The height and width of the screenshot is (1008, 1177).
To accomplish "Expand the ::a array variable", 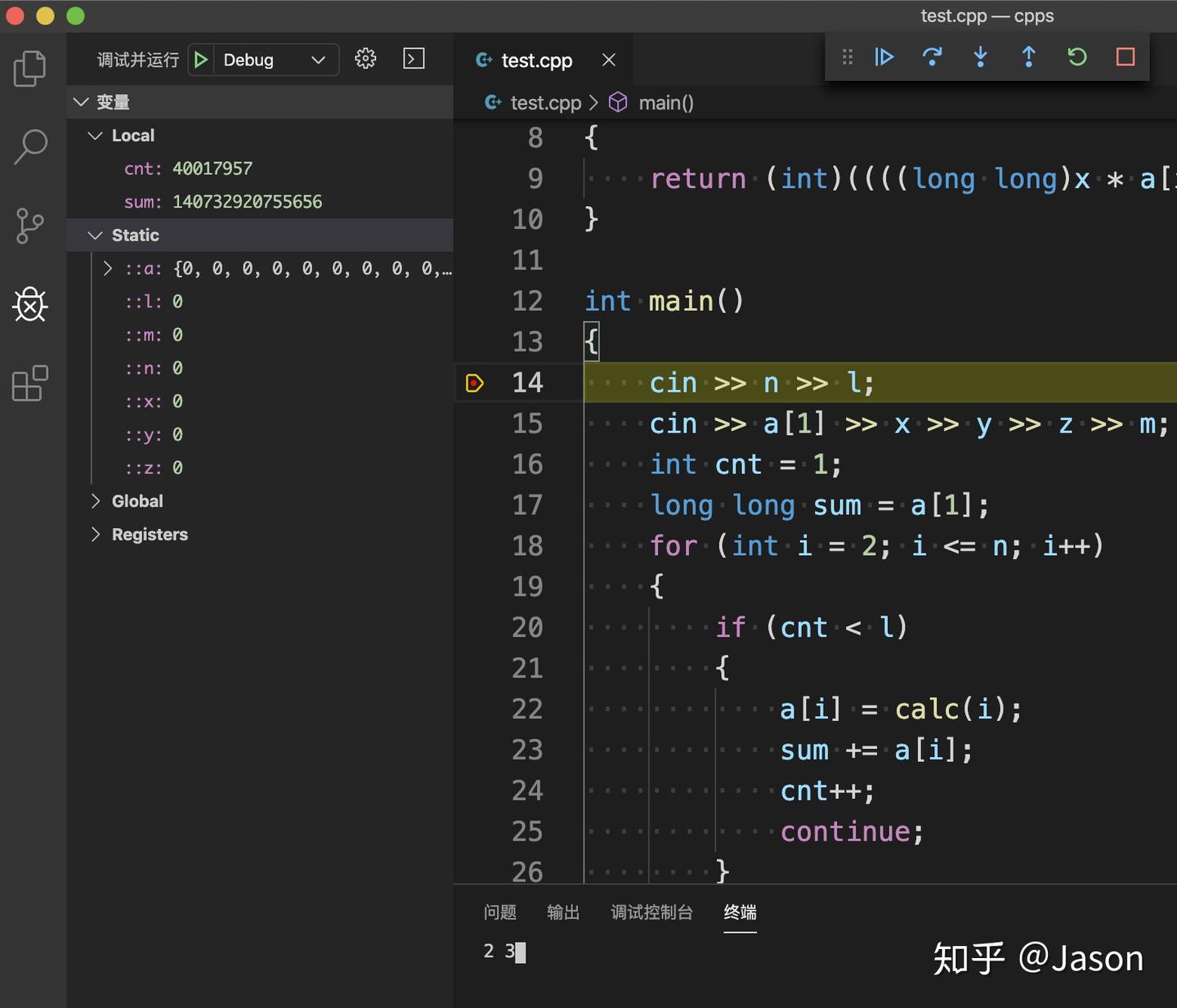I will tap(108, 269).
